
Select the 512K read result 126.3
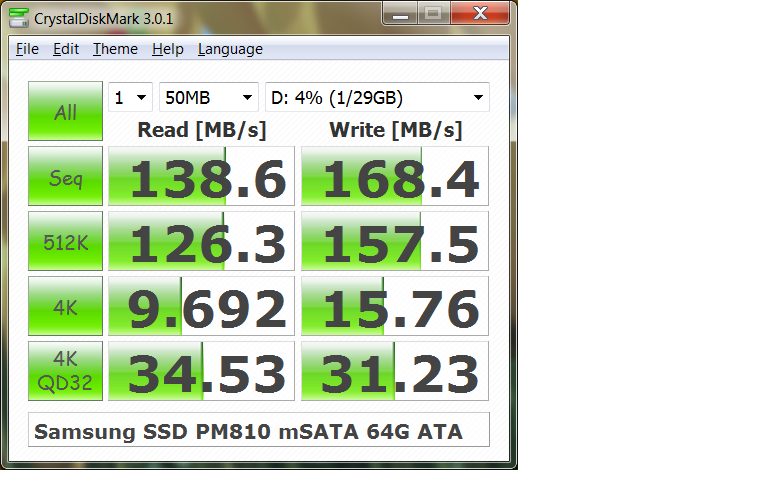(x=201, y=241)
